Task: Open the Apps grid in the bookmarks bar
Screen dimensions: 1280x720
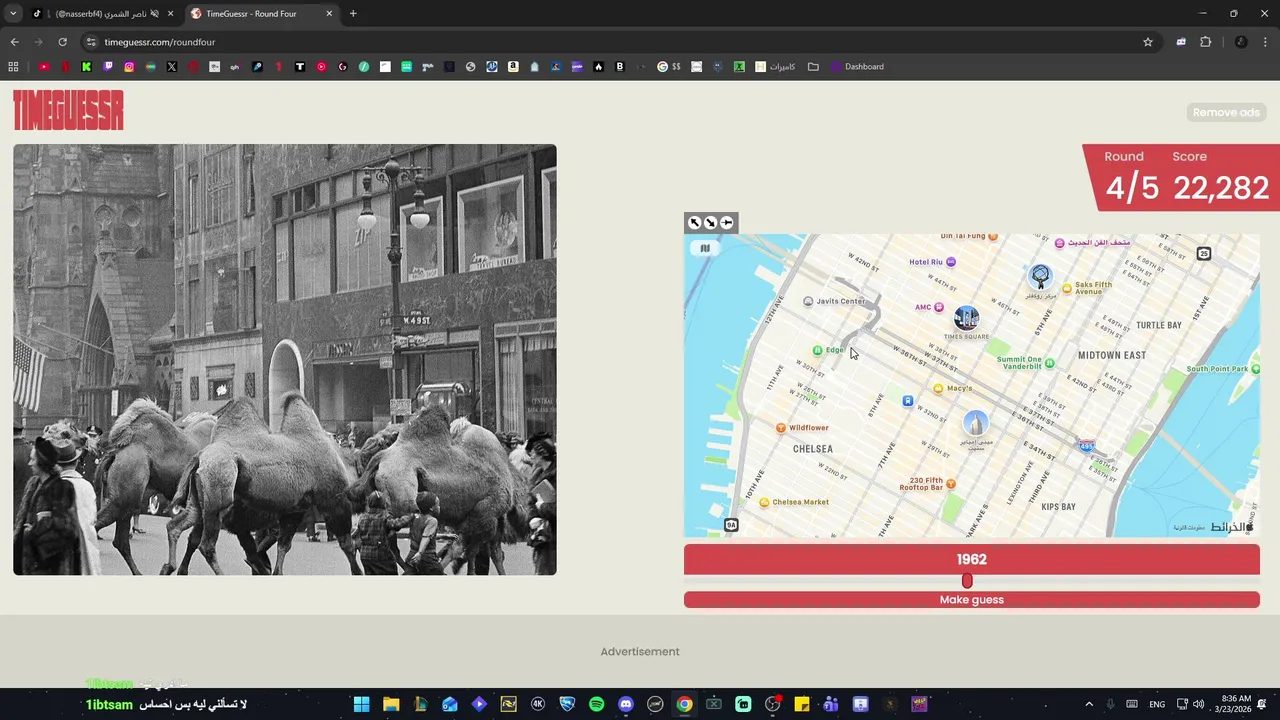Action: point(13,67)
